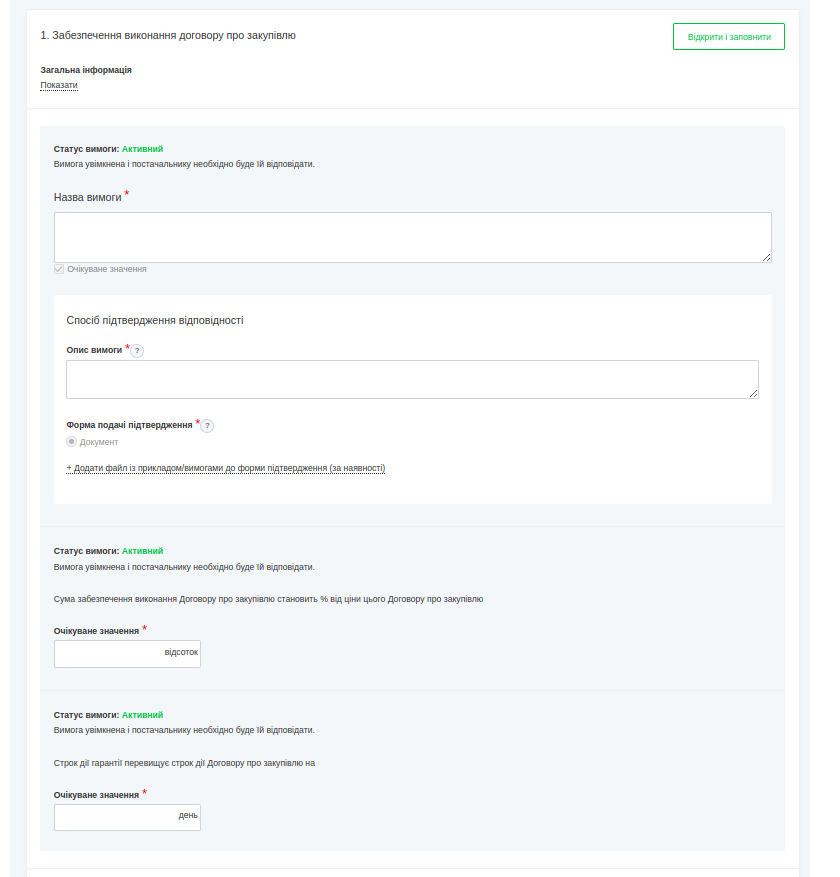Open help icon beside "Форма подачі підтвердження"
Viewport: 840px width, 877px height.
click(x=207, y=426)
